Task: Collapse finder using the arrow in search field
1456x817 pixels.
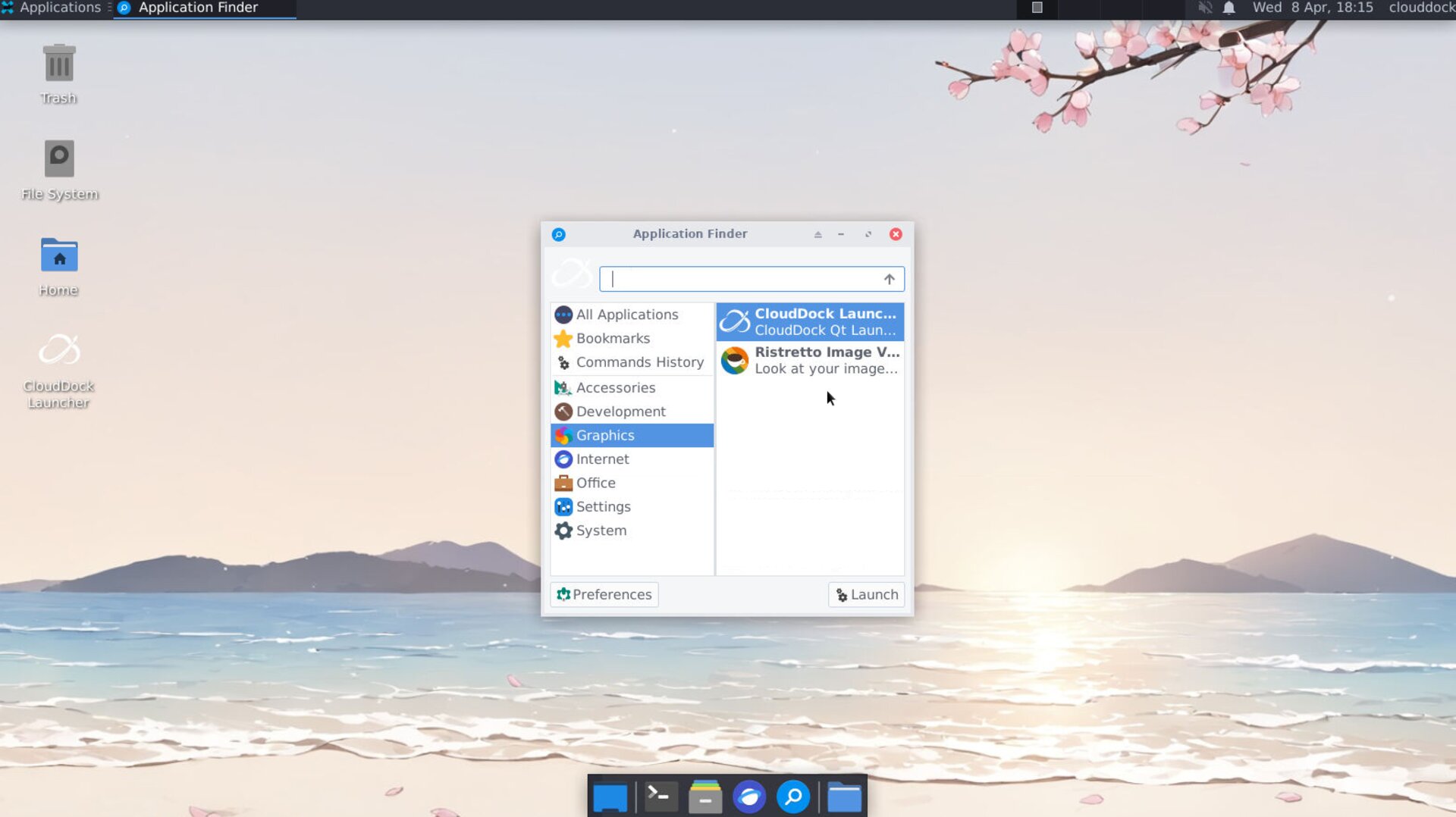Action: click(x=889, y=280)
